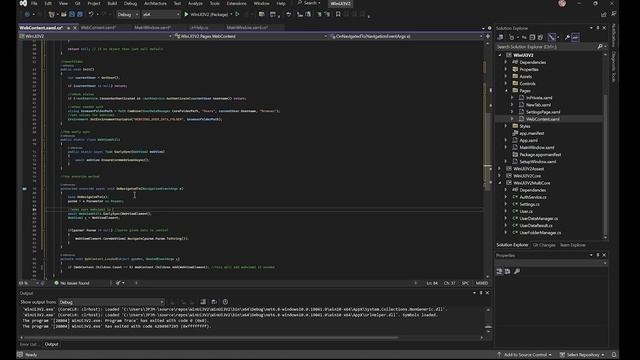Collapse the Pages folder in Solution Explorer
Screen dimensions: 640x360
point(506,91)
